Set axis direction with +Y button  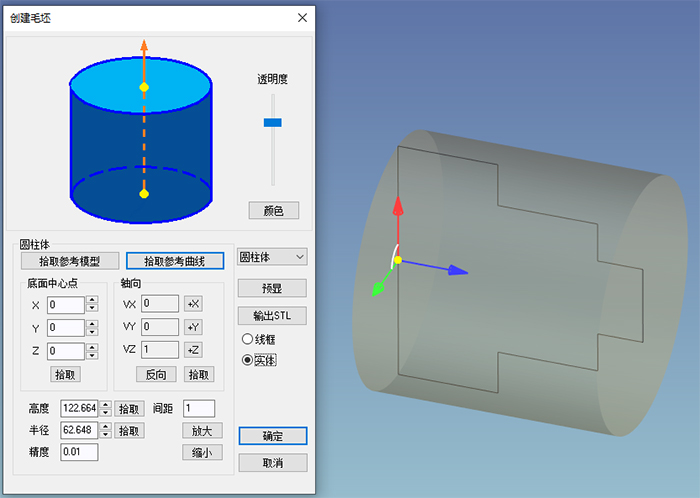tap(193, 327)
